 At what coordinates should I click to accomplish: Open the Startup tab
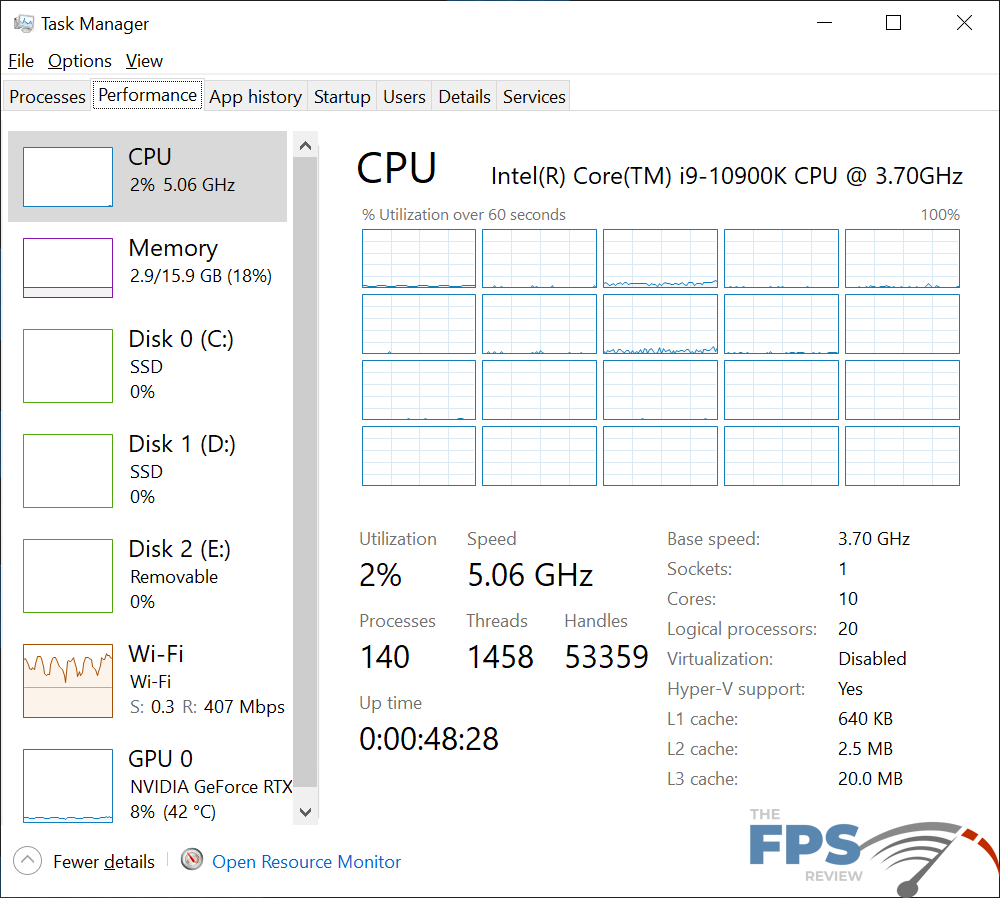(x=342, y=96)
